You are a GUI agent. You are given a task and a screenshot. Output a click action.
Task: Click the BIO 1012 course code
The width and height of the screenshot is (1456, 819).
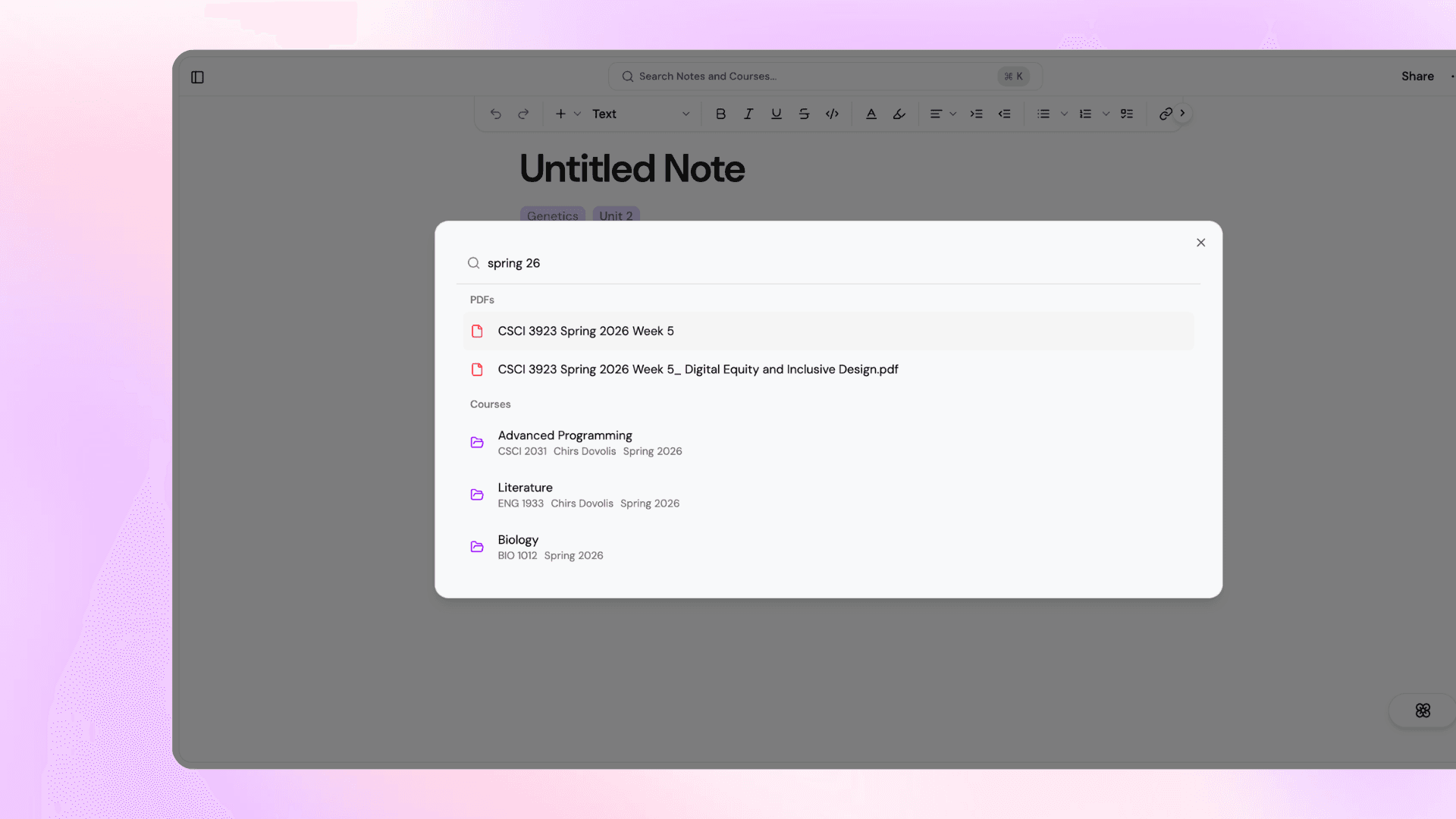pos(517,556)
